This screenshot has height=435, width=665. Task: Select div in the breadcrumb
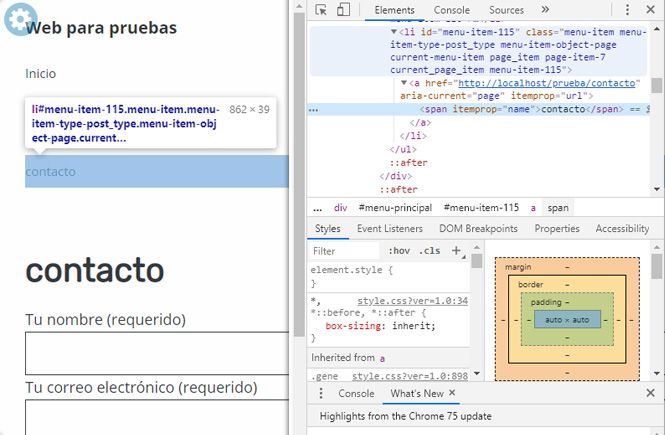[x=341, y=208]
